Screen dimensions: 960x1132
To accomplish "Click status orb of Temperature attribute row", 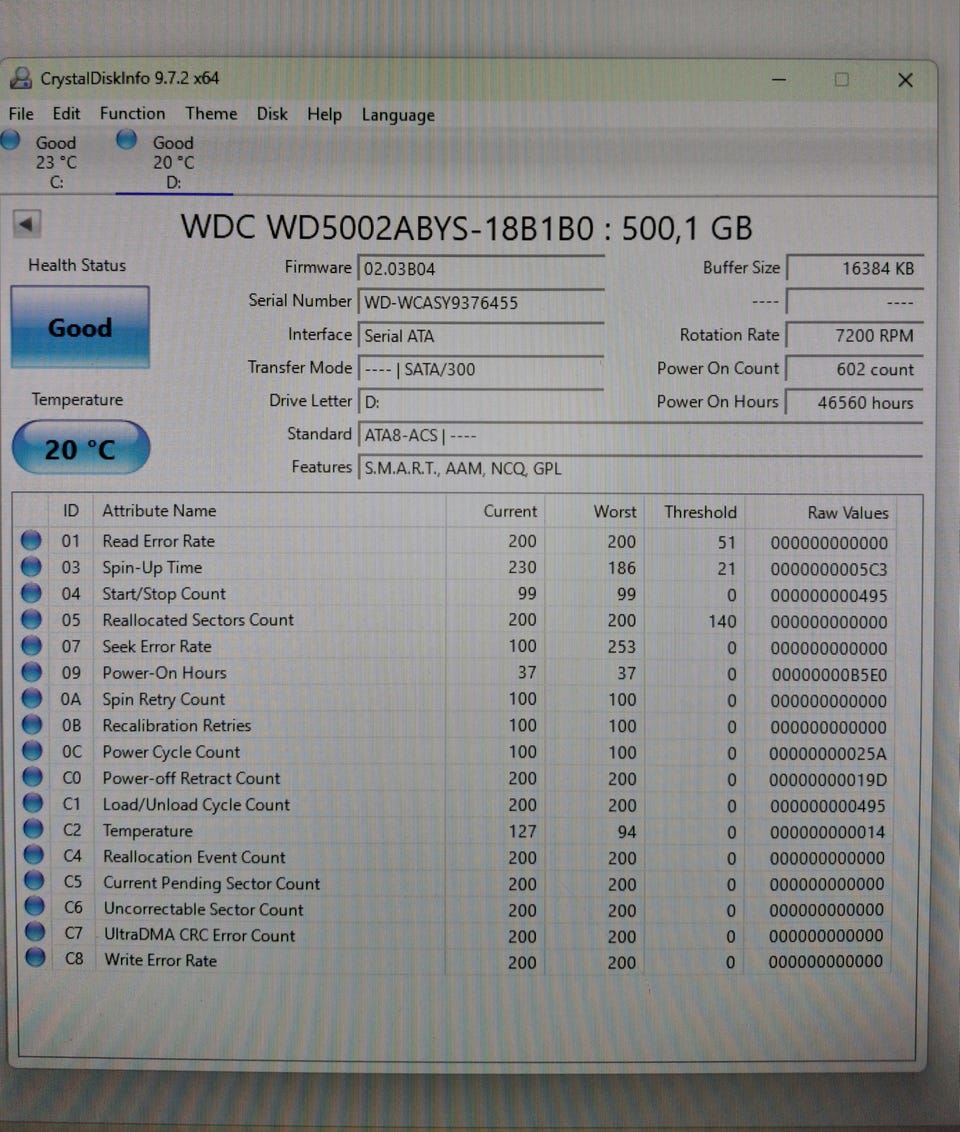I will tap(33, 829).
